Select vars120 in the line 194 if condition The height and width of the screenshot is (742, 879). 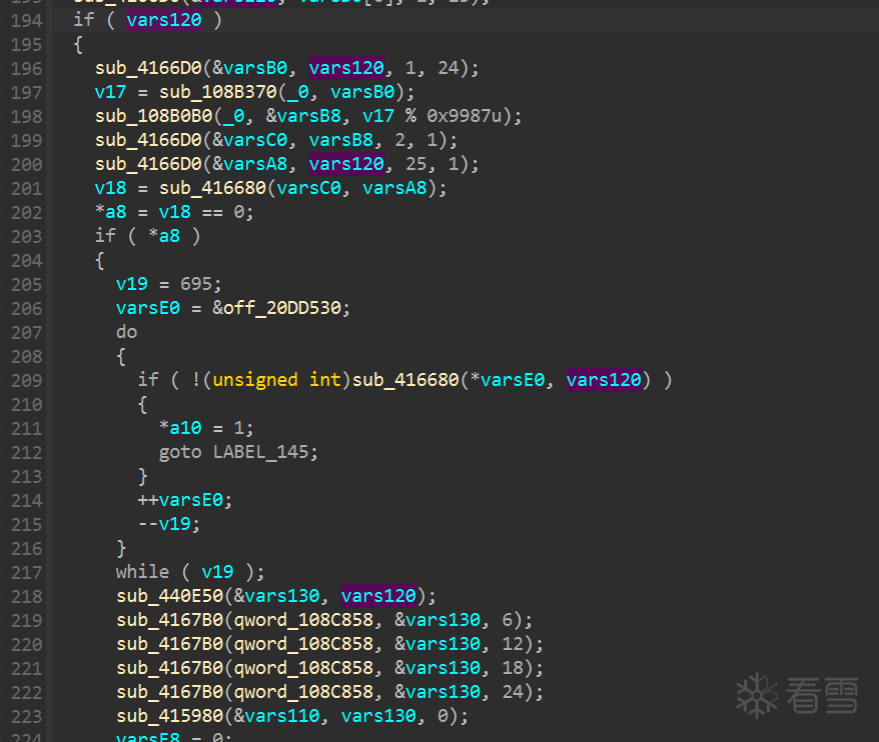coord(163,20)
